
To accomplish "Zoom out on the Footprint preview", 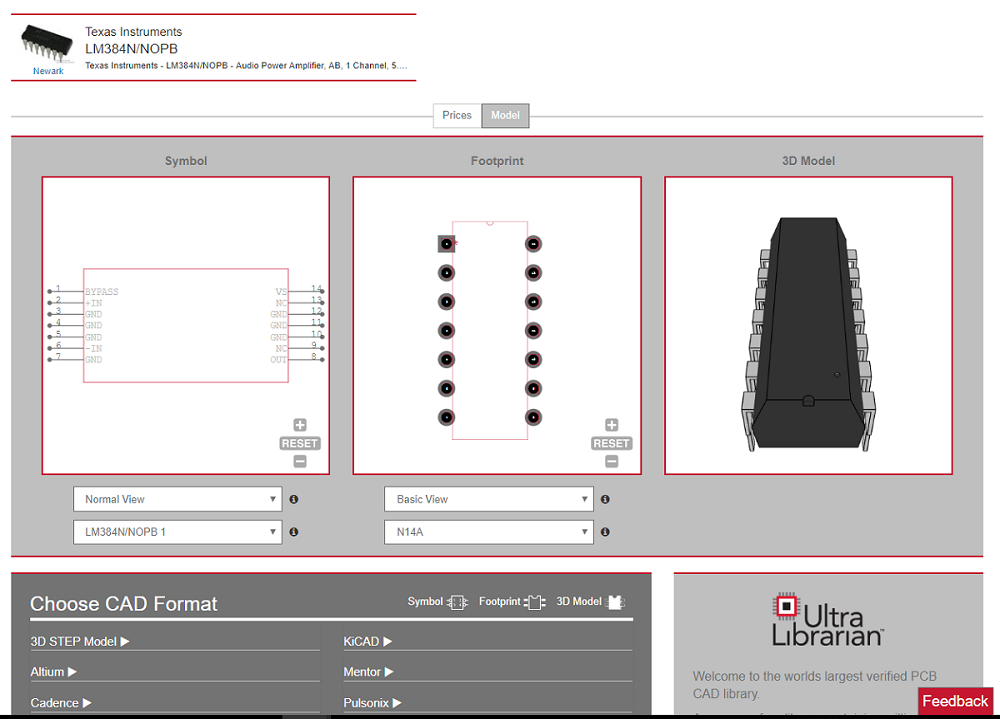I will click(x=612, y=461).
